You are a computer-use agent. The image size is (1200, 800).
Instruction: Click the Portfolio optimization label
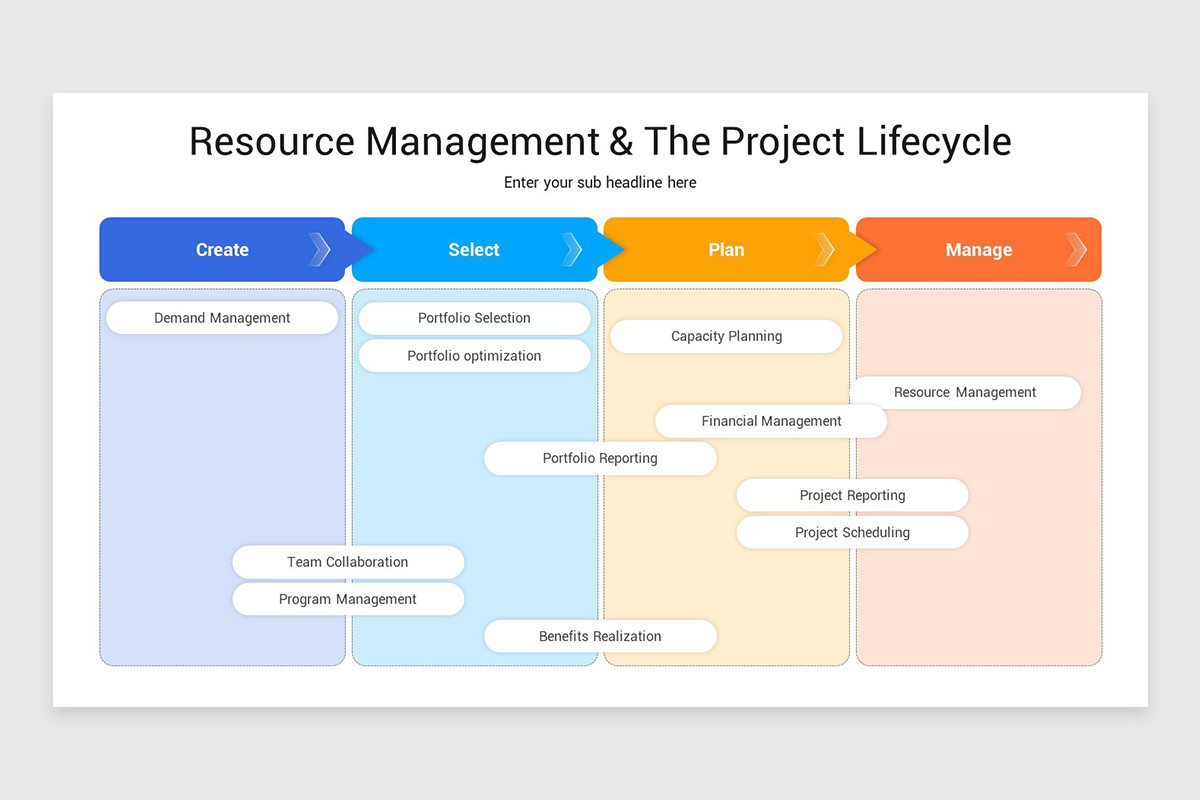click(474, 355)
